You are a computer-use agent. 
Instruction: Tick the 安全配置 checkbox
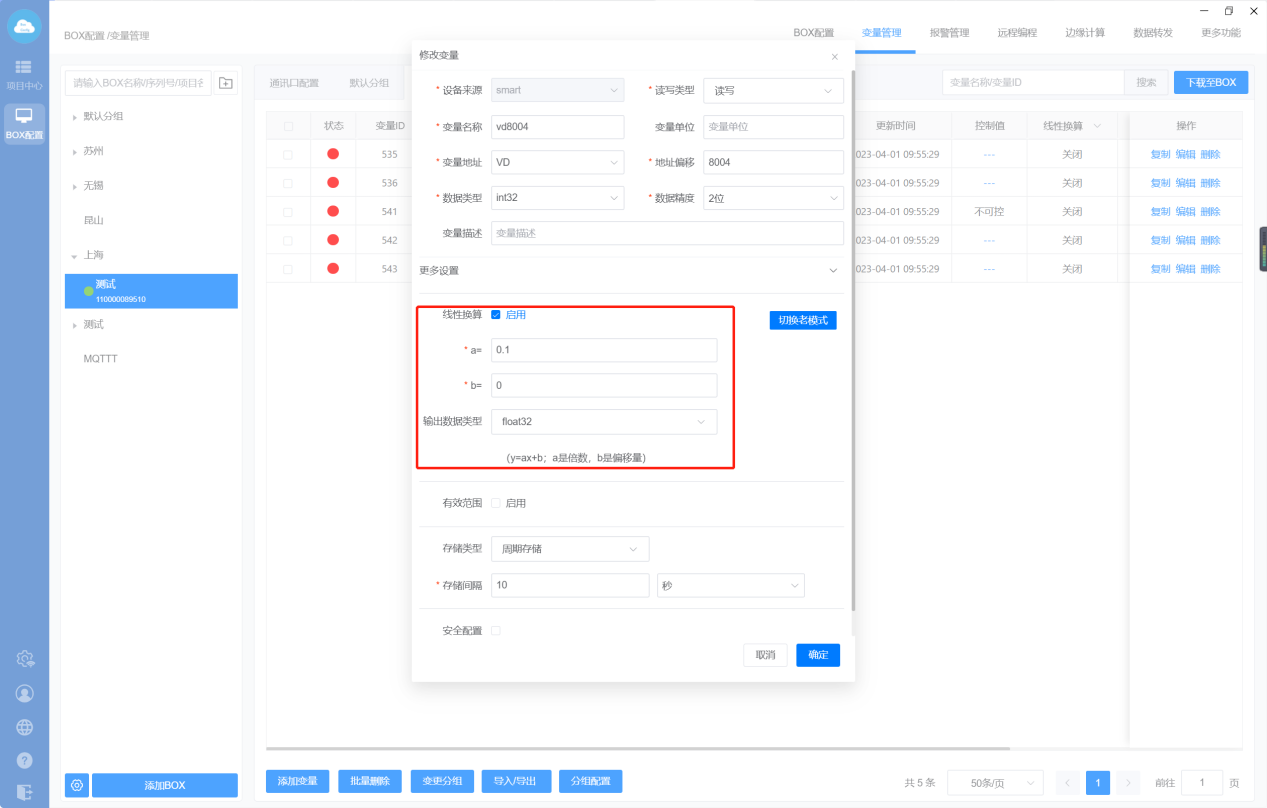coord(496,631)
